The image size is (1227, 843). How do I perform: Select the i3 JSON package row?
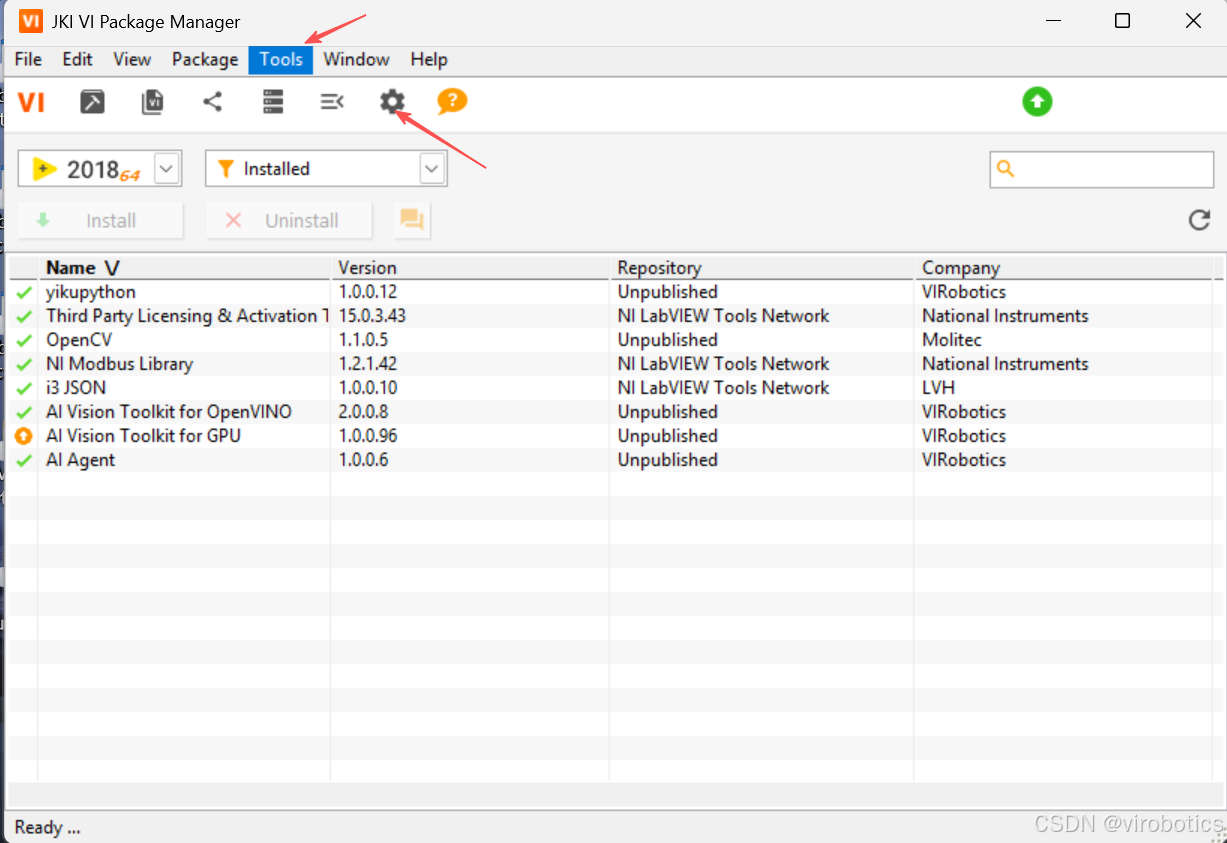611,388
